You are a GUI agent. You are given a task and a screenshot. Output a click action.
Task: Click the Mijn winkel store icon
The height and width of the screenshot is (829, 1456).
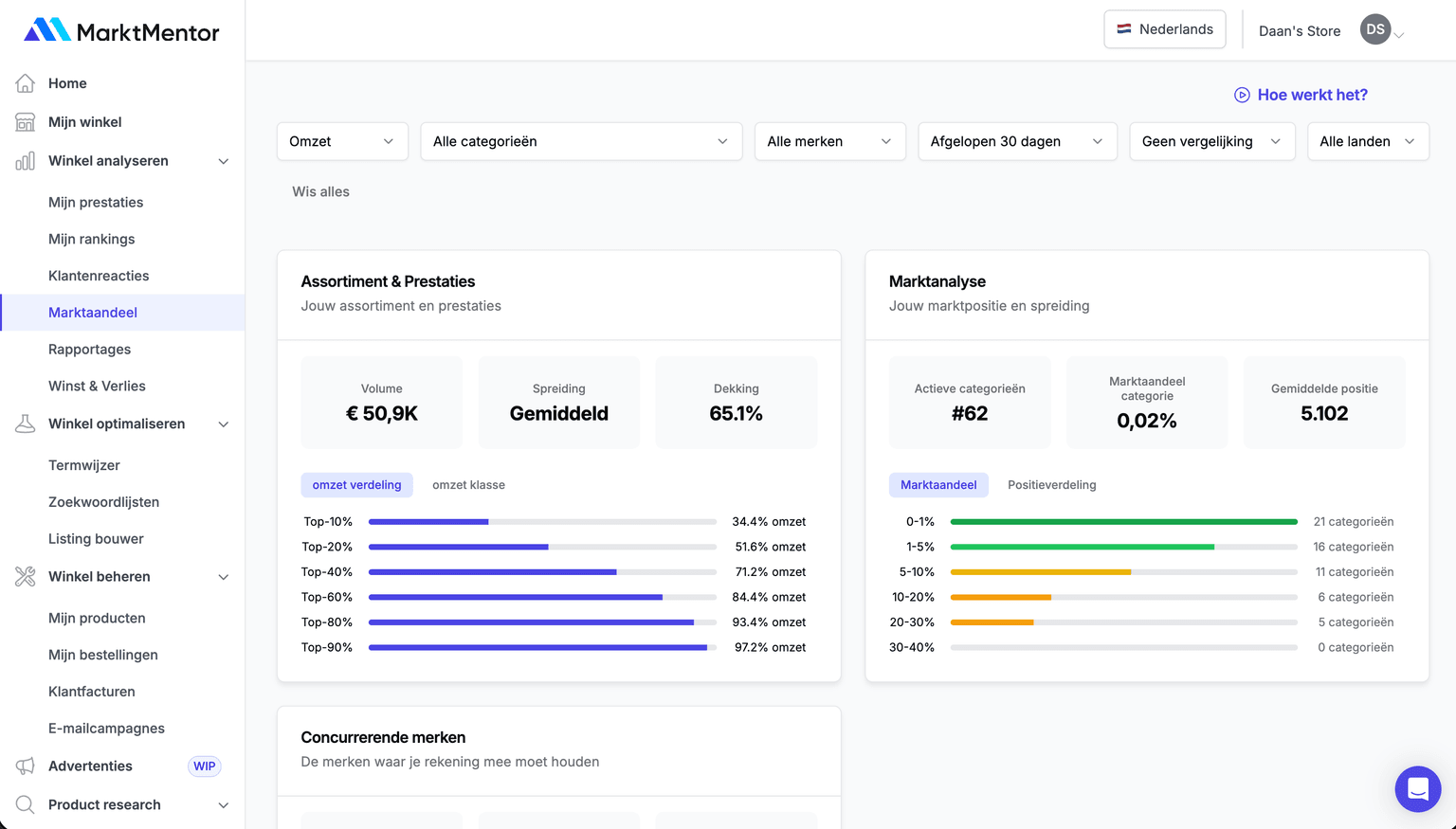click(25, 121)
